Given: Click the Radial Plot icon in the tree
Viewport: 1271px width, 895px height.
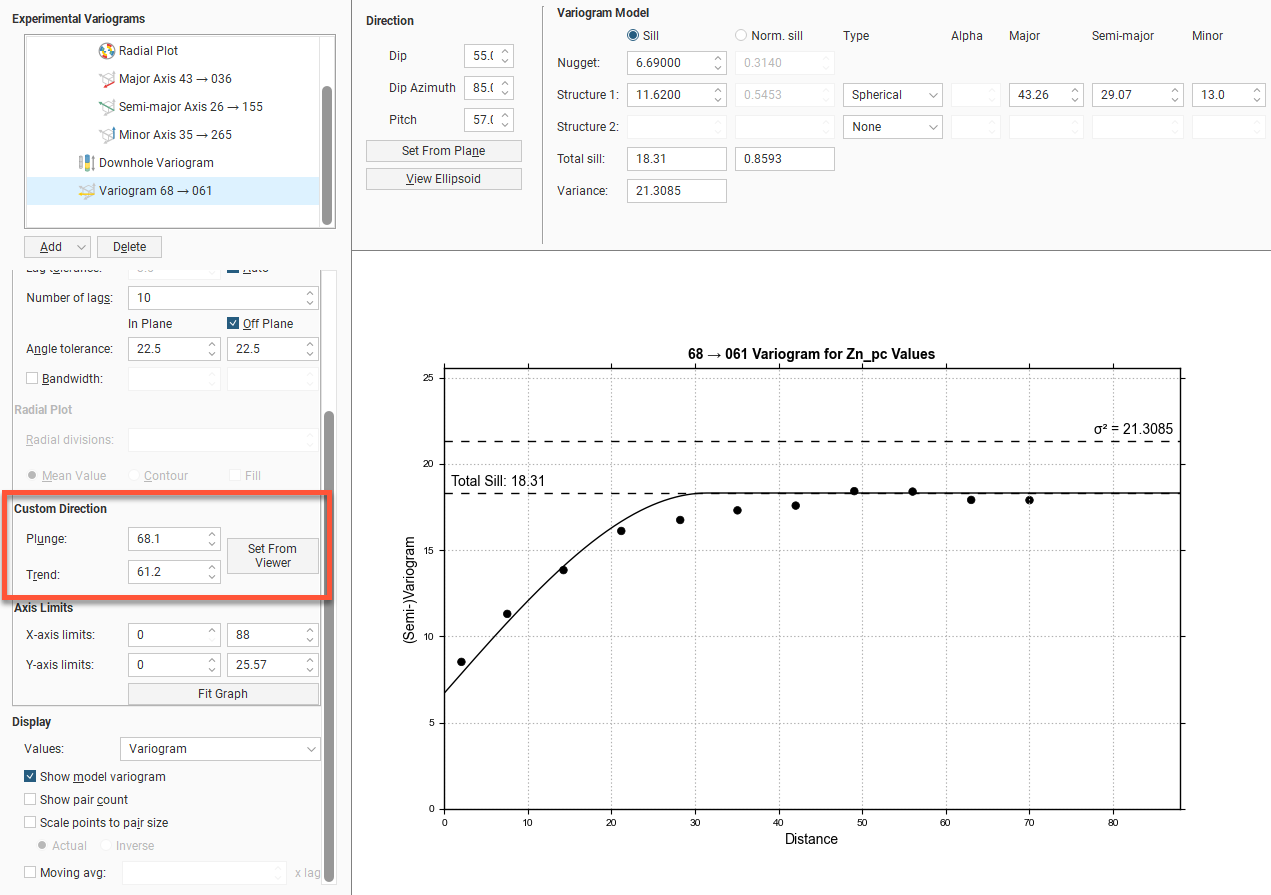Looking at the screenshot, I should tap(107, 51).
